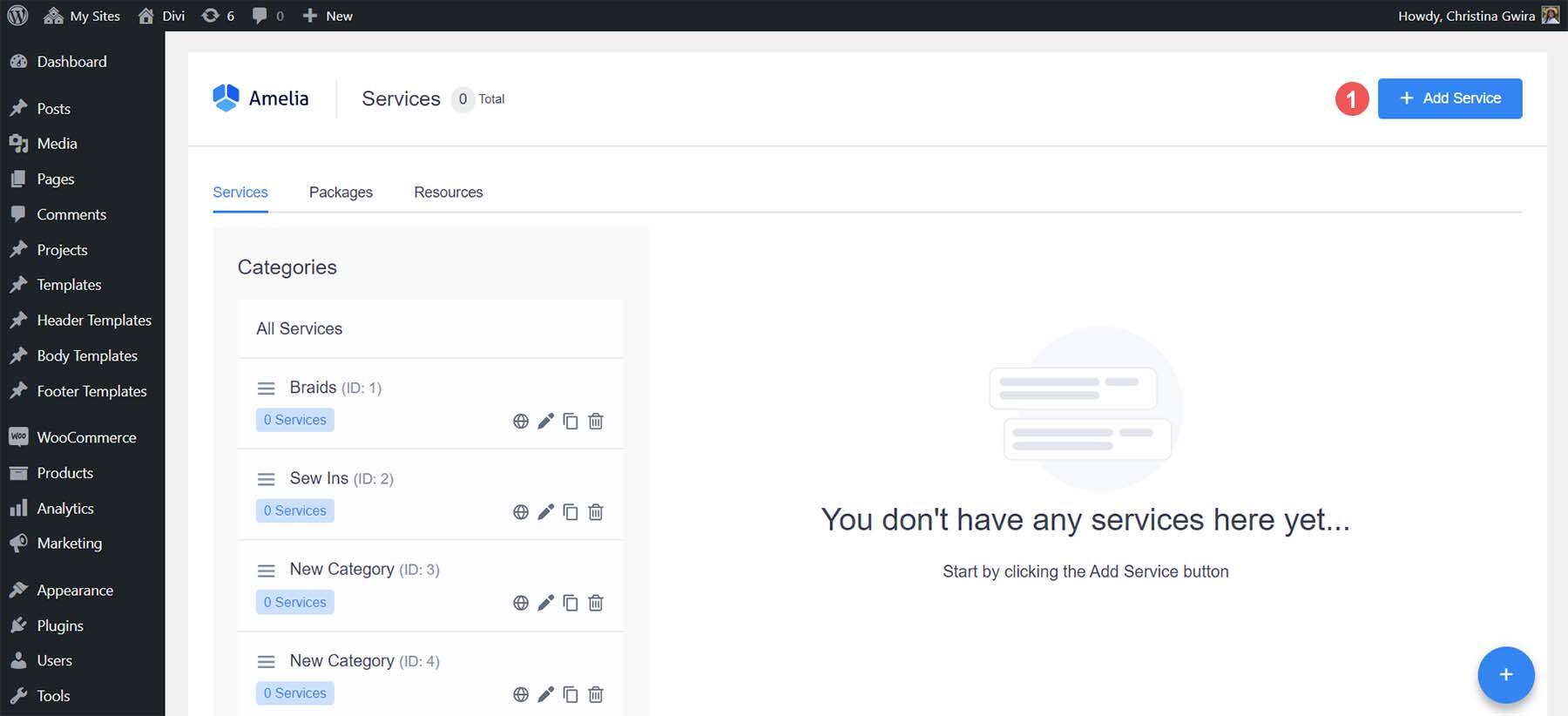This screenshot has height=716, width=1568.
Task: Switch to the Packages tab
Action: (x=341, y=193)
